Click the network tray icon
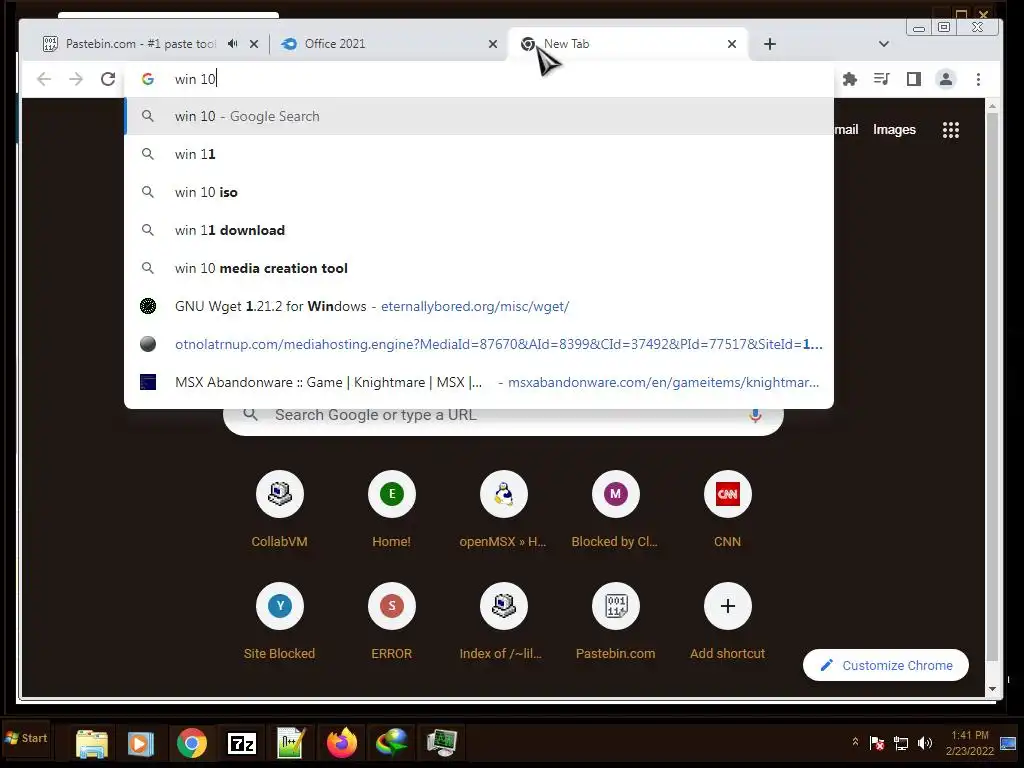1024x768 pixels. click(x=901, y=743)
